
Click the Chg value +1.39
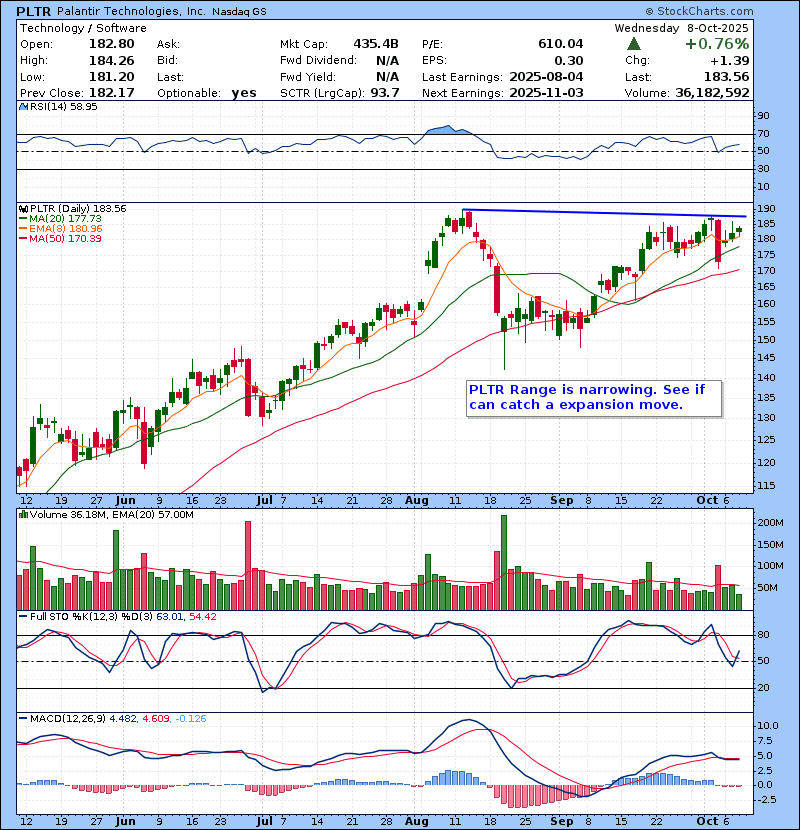point(729,60)
